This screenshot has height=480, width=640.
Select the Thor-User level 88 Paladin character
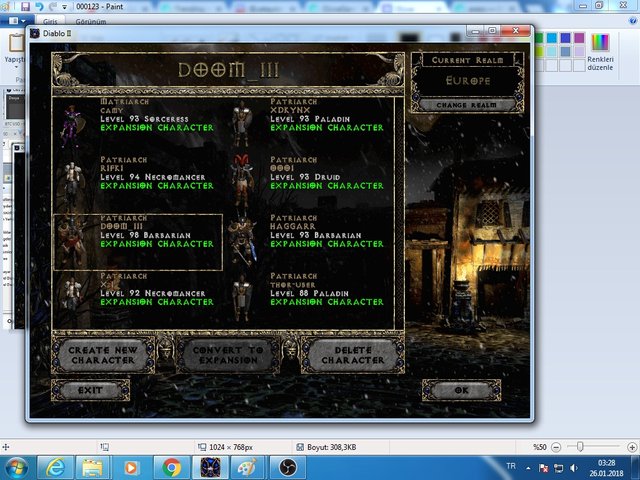pyautogui.click(x=308, y=300)
